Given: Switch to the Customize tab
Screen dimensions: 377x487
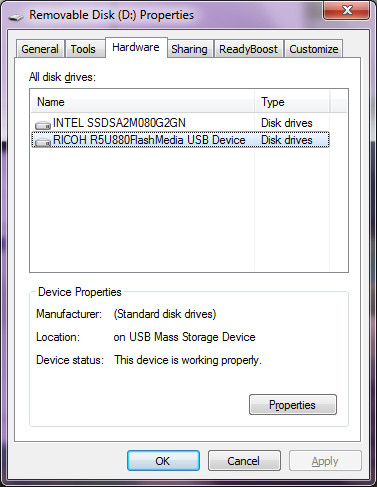Looking at the screenshot, I should 314,49.
